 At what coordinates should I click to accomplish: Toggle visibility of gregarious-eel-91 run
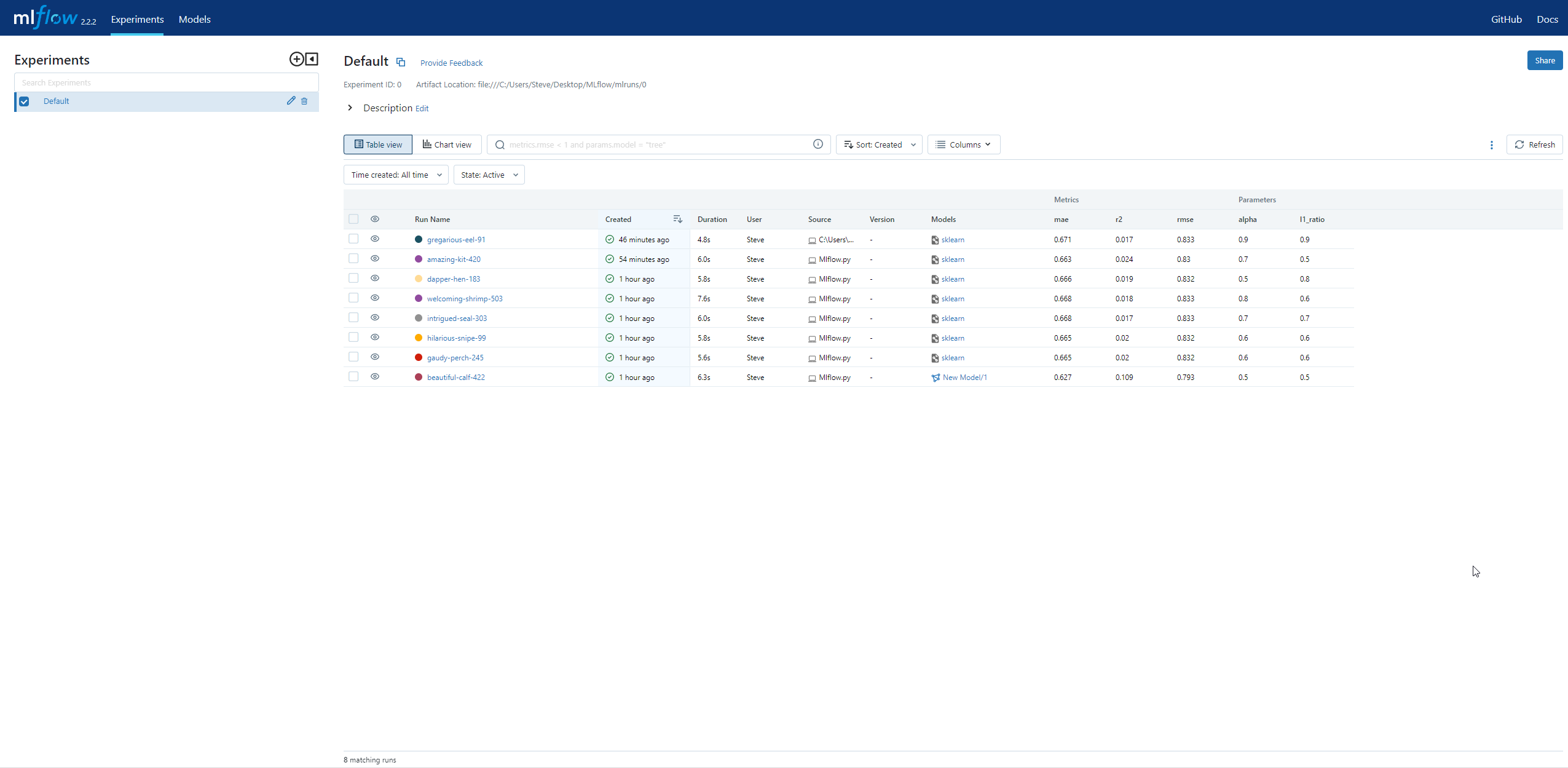(x=375, y=239)
